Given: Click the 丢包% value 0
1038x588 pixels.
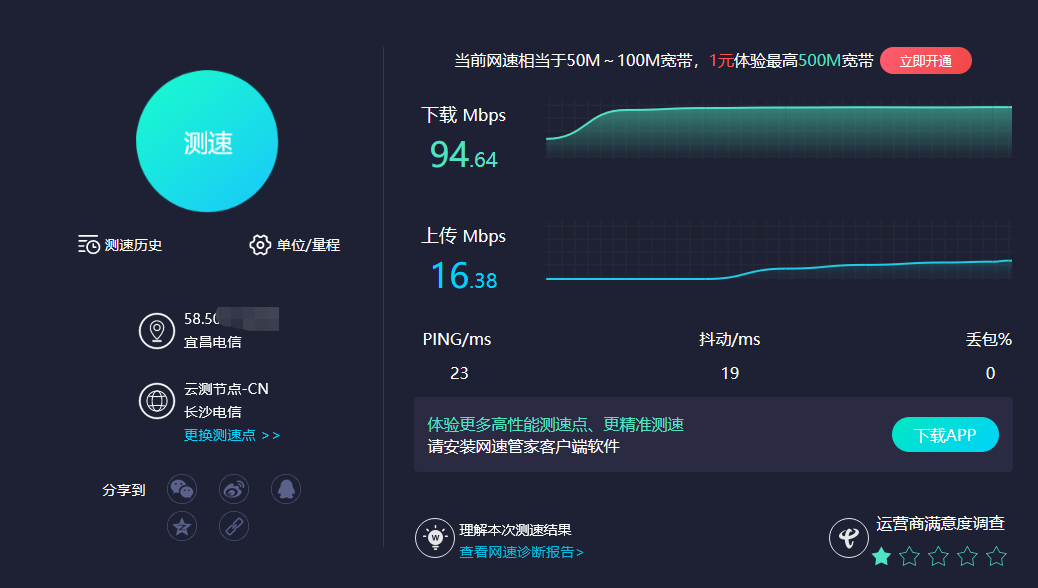Looking at the screenshot, I should click(990, 373).
